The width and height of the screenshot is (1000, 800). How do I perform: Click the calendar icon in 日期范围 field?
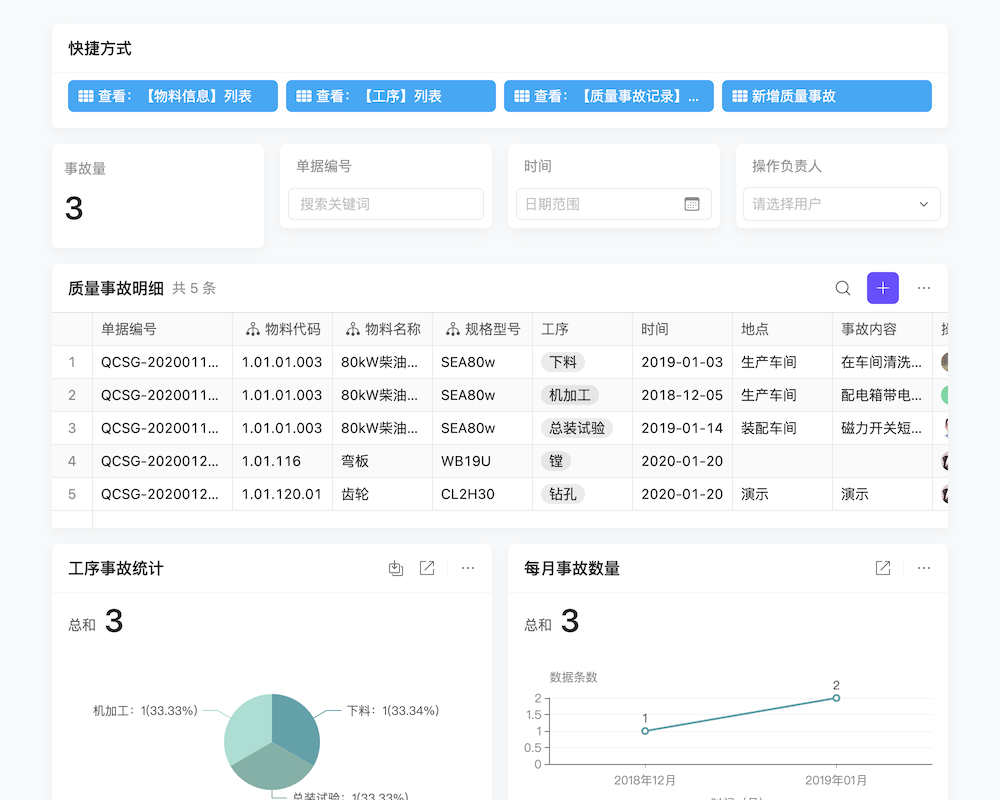tap(691, 204)
